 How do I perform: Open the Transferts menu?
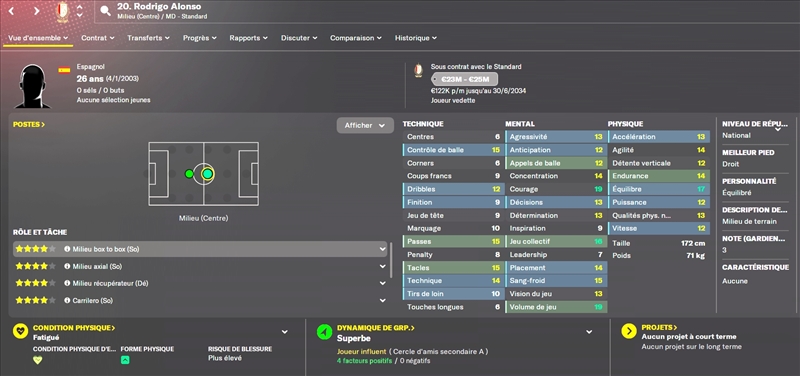coord(148,38)
